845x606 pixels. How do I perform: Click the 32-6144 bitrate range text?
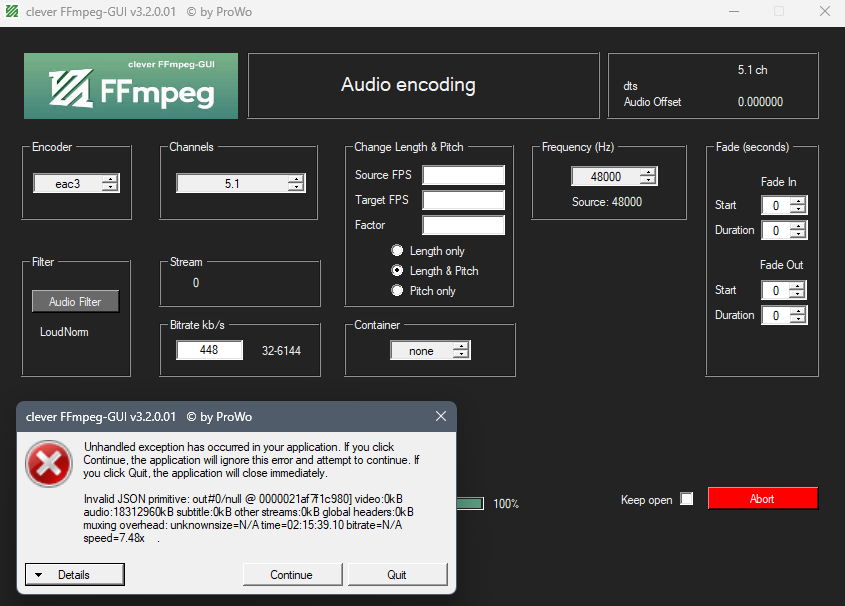[281, 351]
